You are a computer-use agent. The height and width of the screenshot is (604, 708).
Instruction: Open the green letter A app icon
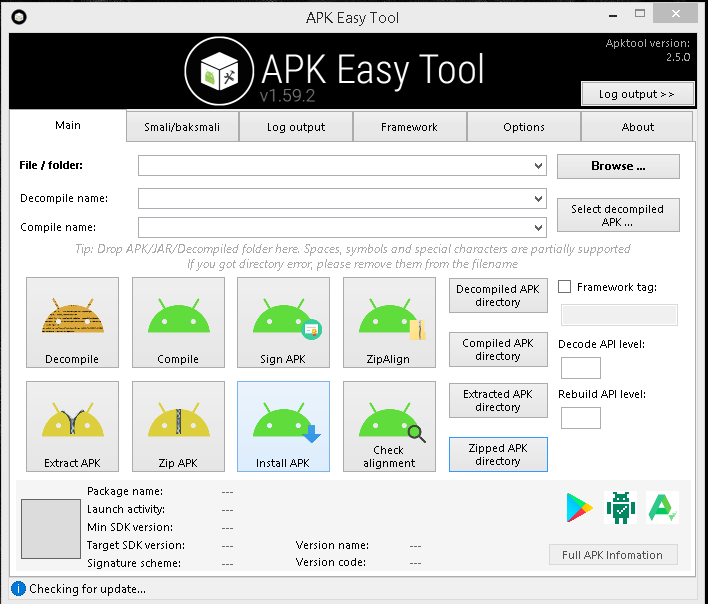662,507
